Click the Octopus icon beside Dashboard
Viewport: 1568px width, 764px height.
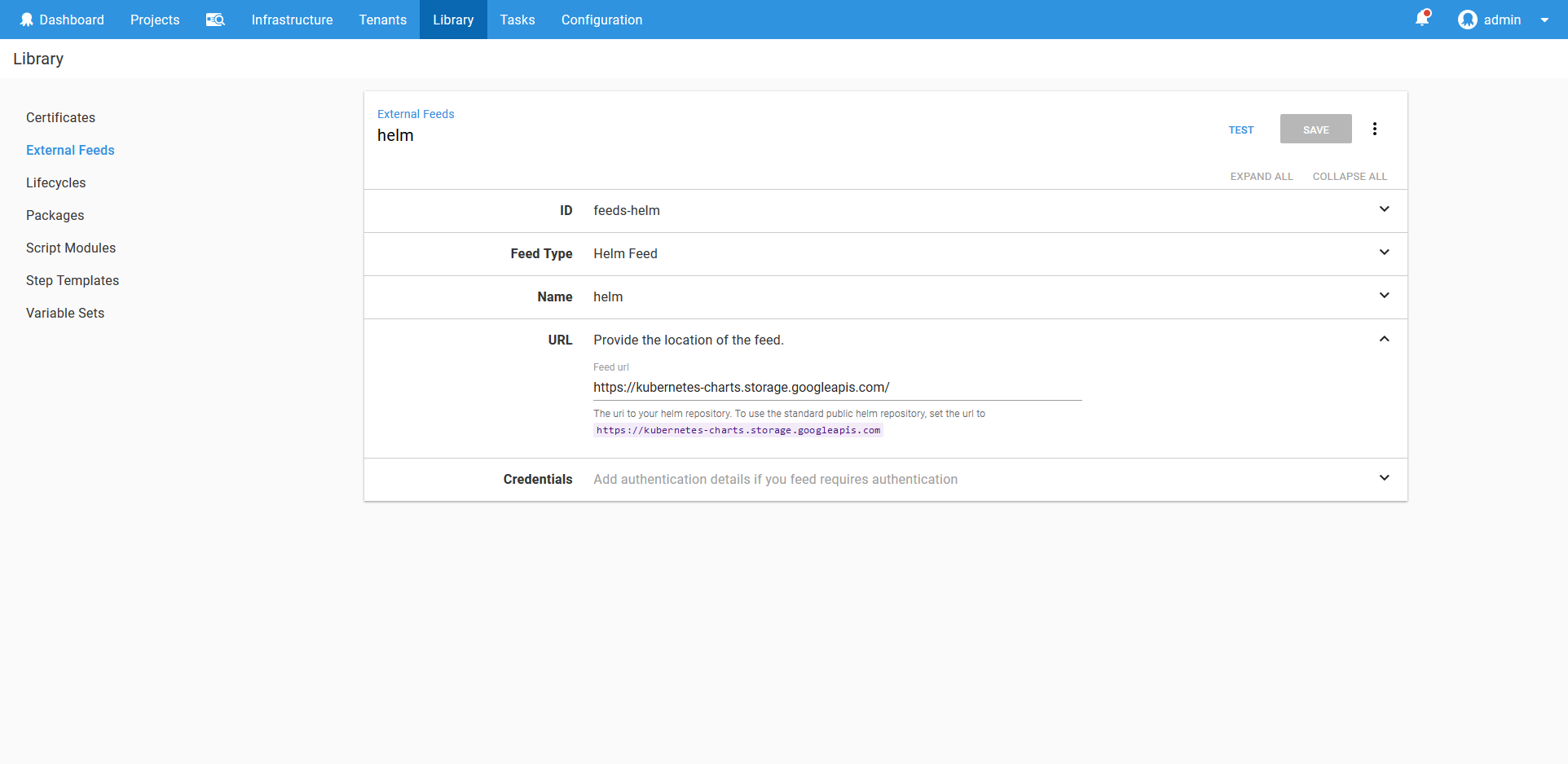[26, 20]
